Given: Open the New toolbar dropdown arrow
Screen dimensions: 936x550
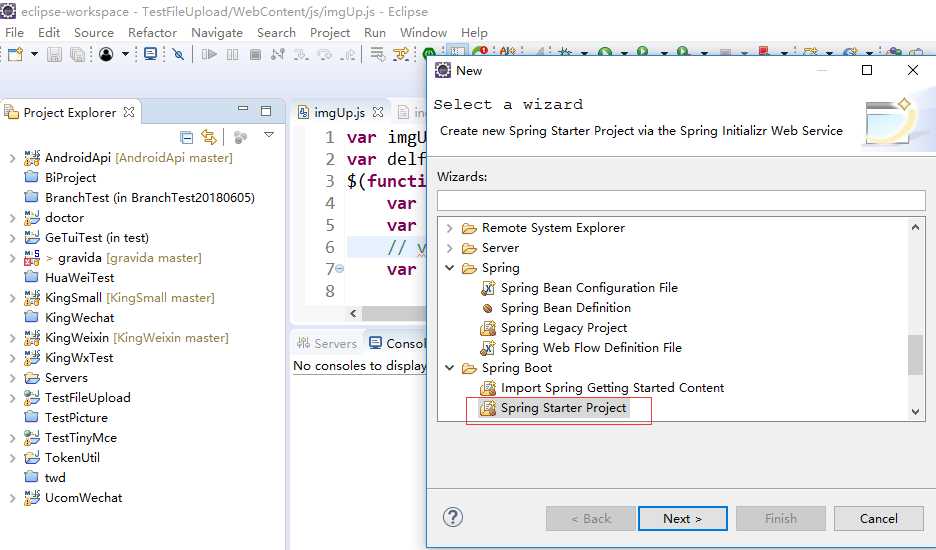Looking at the screenshot, I should coord(34,54).
